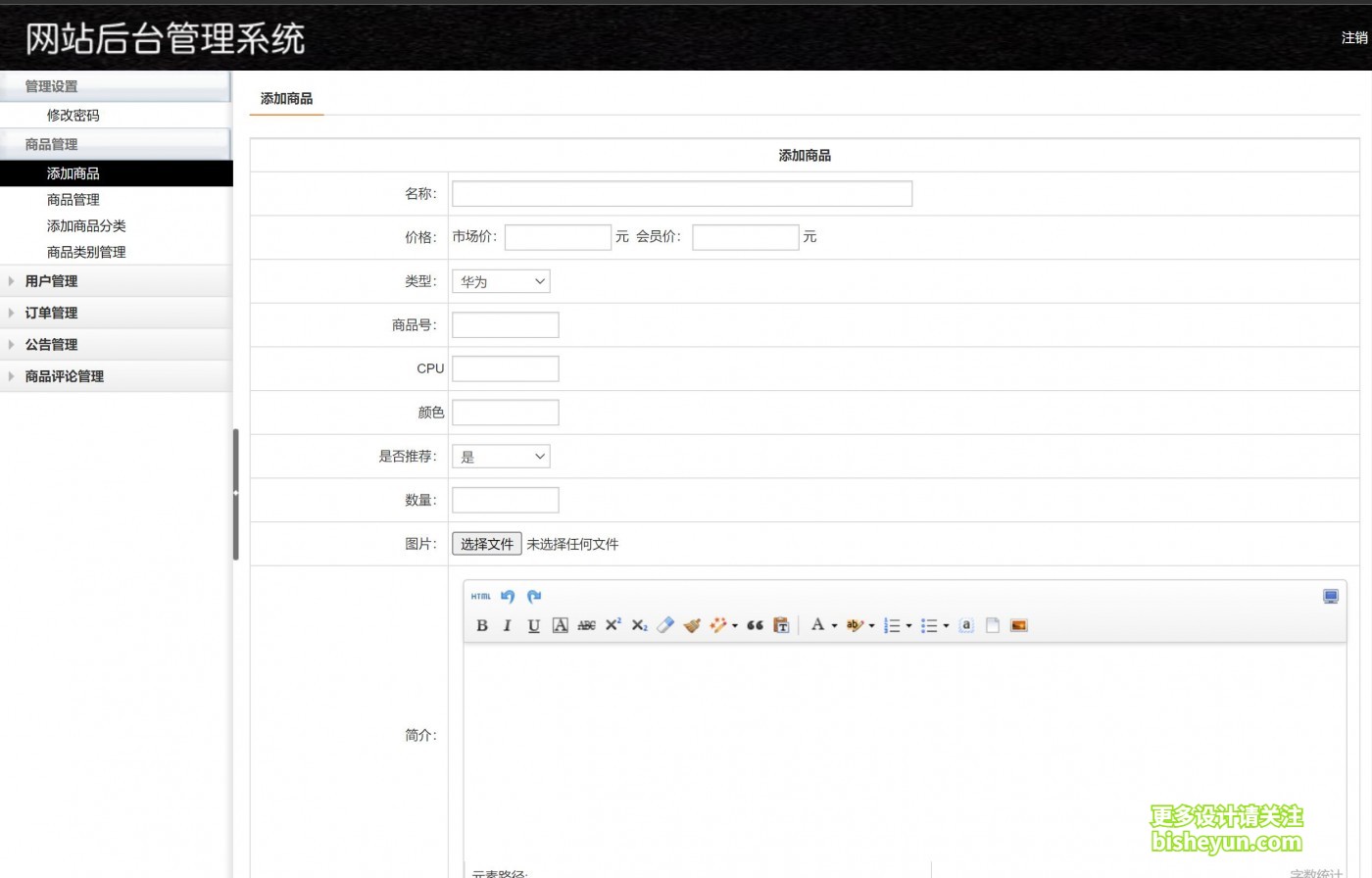Apply font color with the A icon

pos(817,625)
